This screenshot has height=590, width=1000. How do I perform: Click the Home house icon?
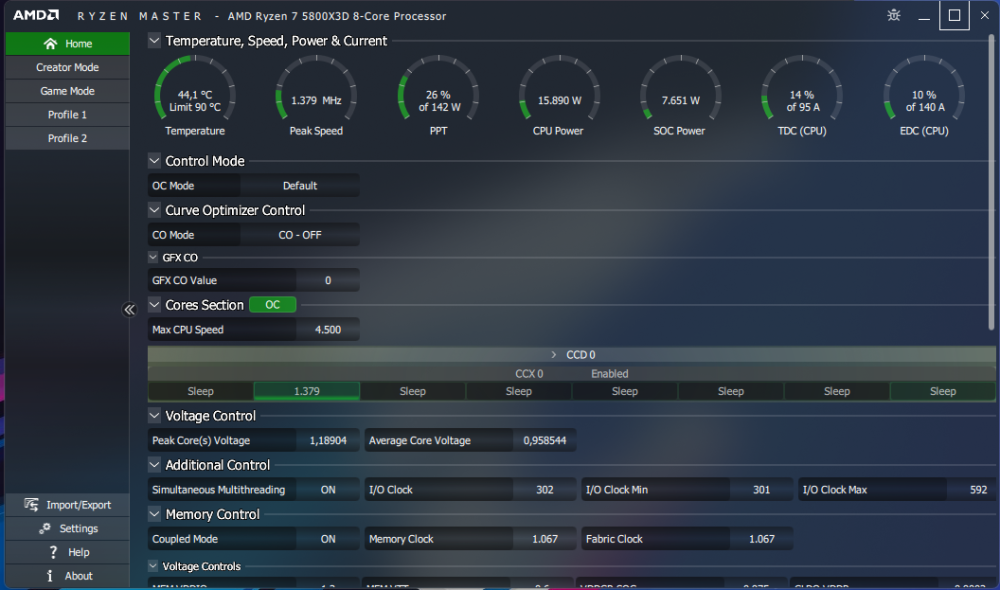(50, 43)
